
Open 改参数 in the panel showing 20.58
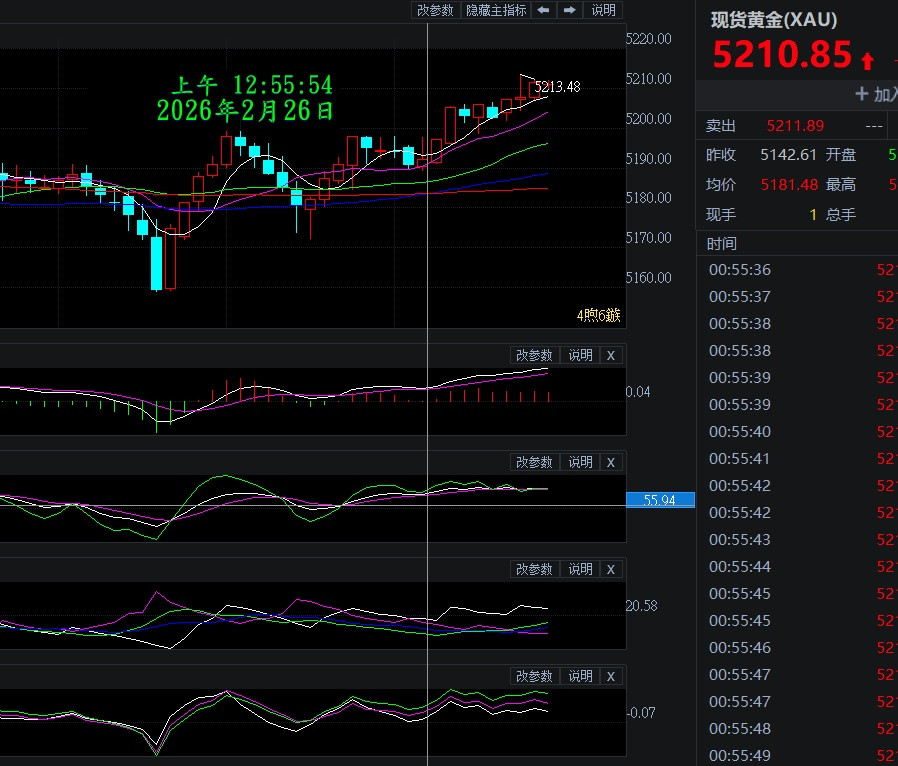[x=534, y=569]
